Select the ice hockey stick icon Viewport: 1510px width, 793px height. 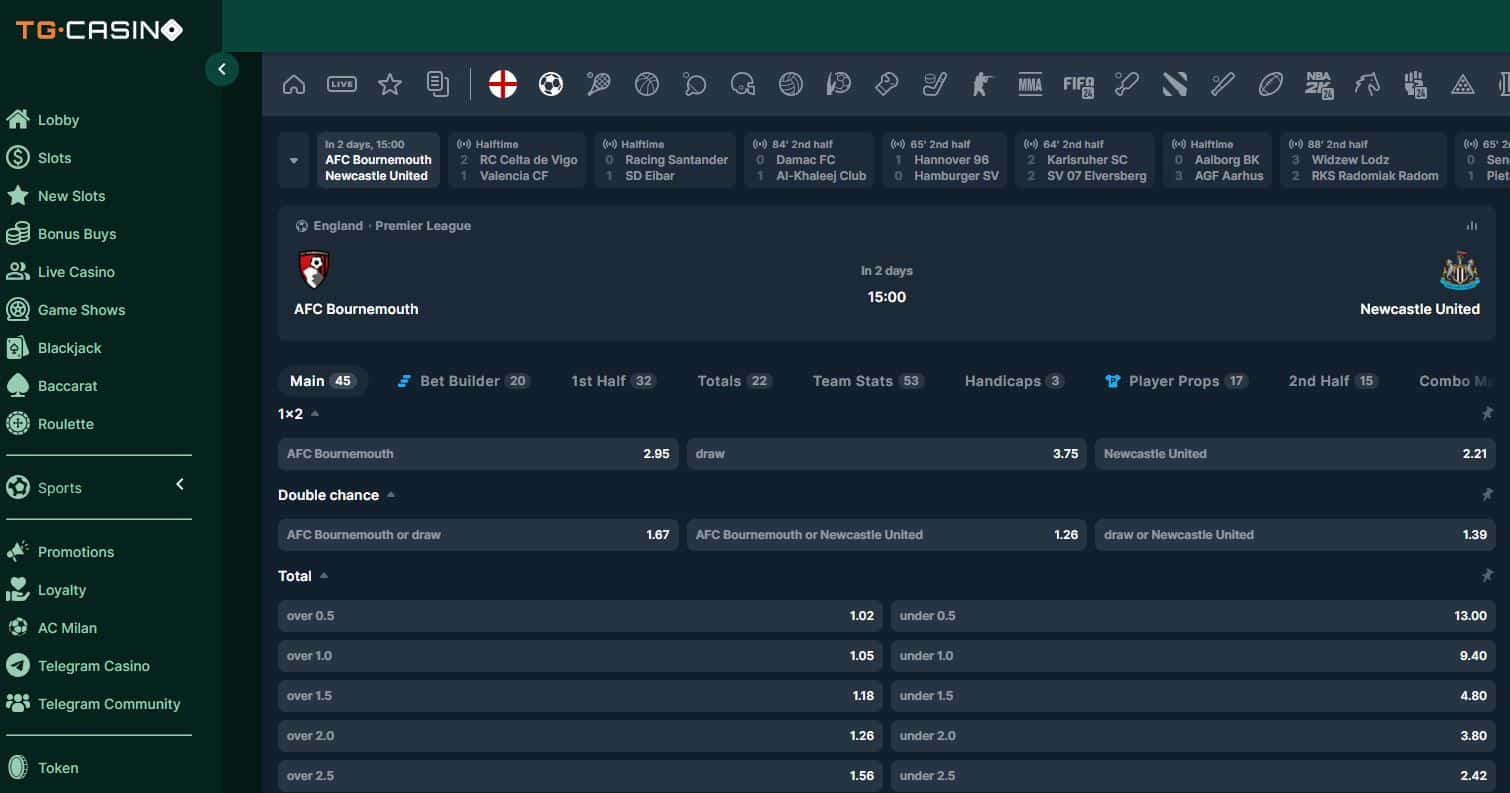[934, 85]
